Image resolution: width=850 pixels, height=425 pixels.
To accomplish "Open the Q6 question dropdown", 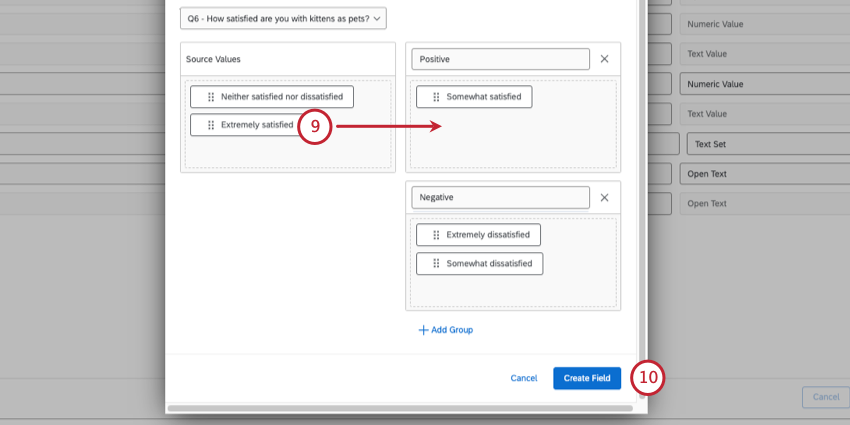I will tap(284, 18).
